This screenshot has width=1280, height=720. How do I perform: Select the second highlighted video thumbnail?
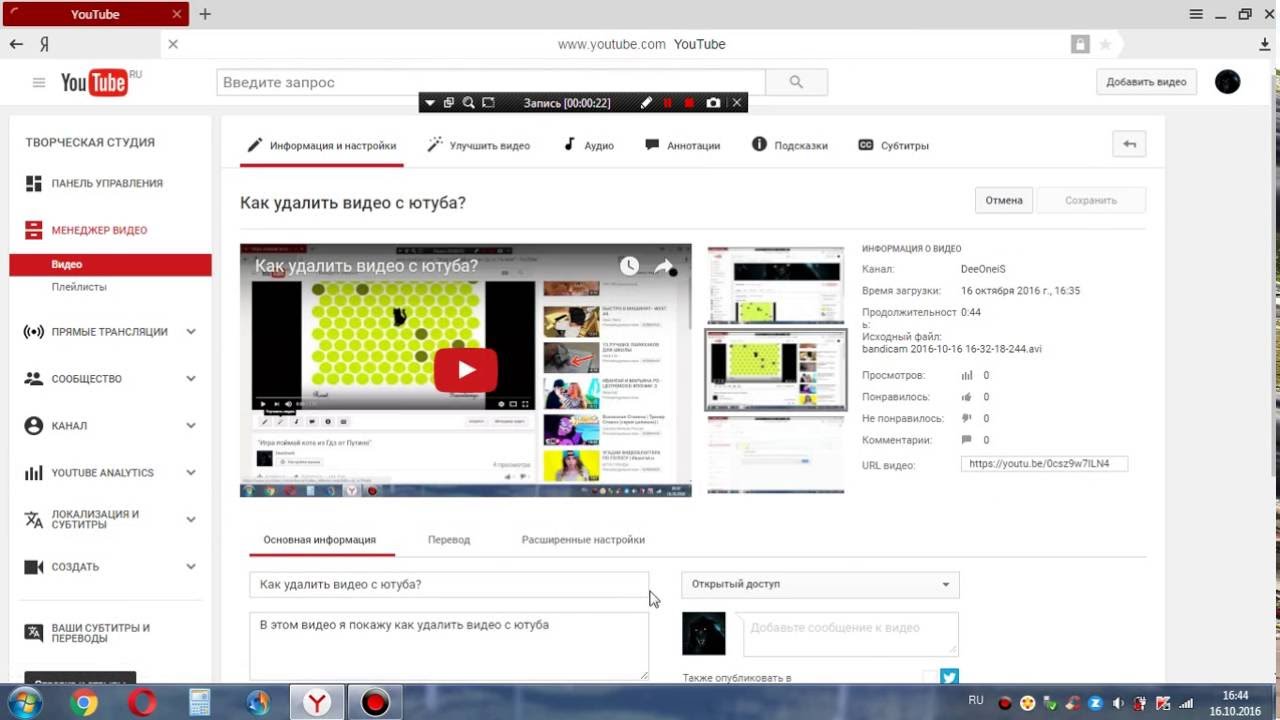(x=776, y=370)
